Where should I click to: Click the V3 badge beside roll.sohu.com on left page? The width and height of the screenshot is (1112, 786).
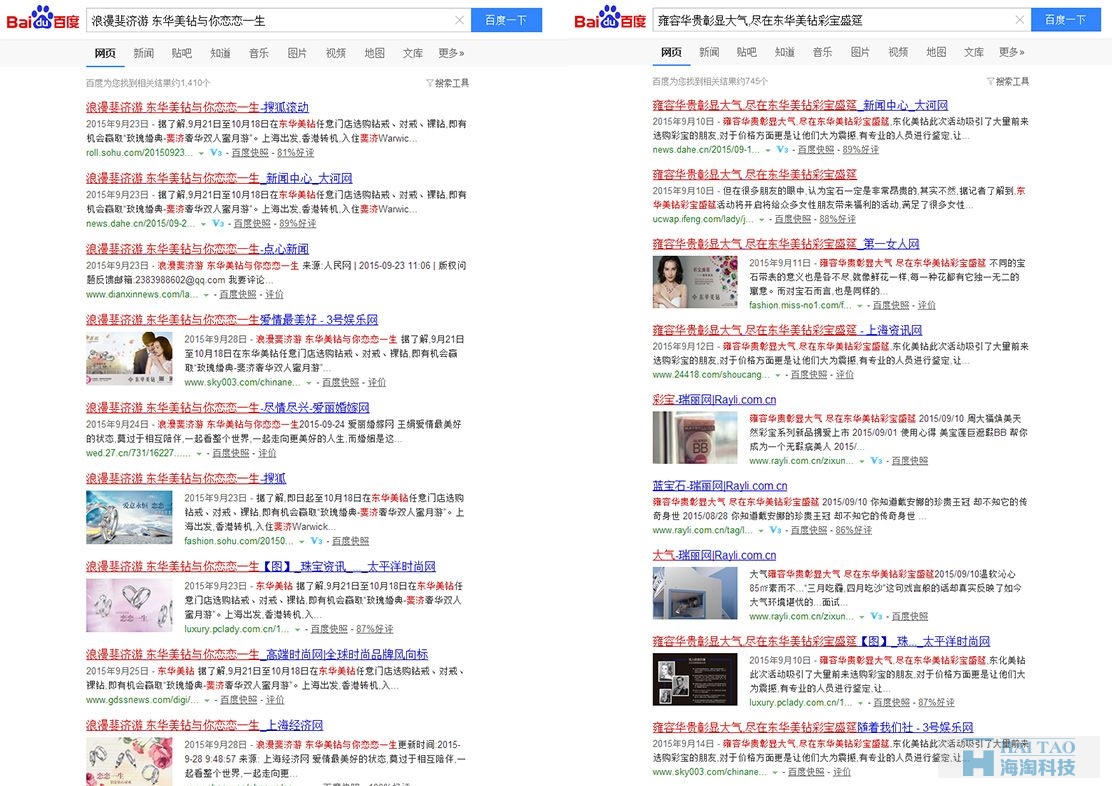click(216, 153)
